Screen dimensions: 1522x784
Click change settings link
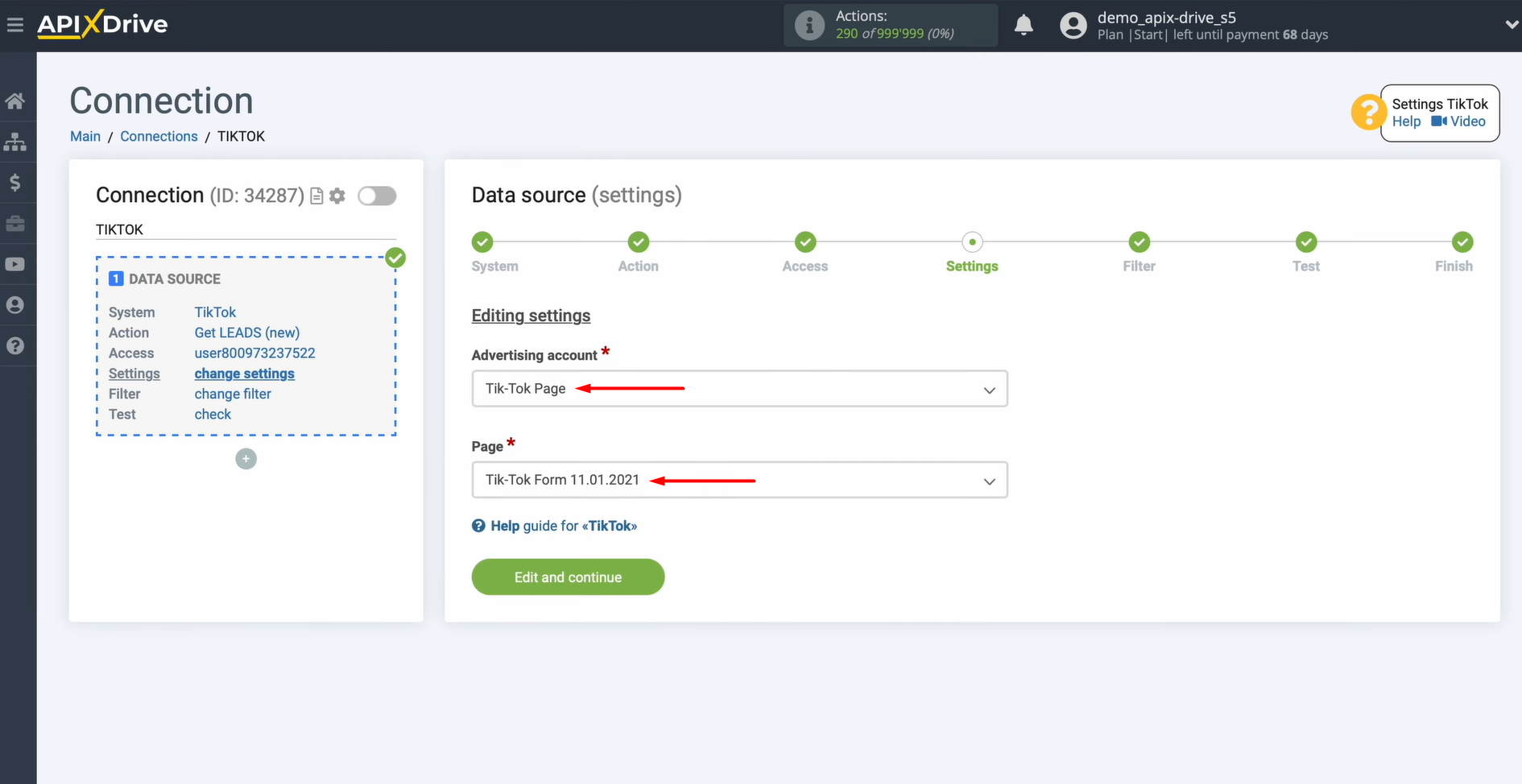[244, 373]
